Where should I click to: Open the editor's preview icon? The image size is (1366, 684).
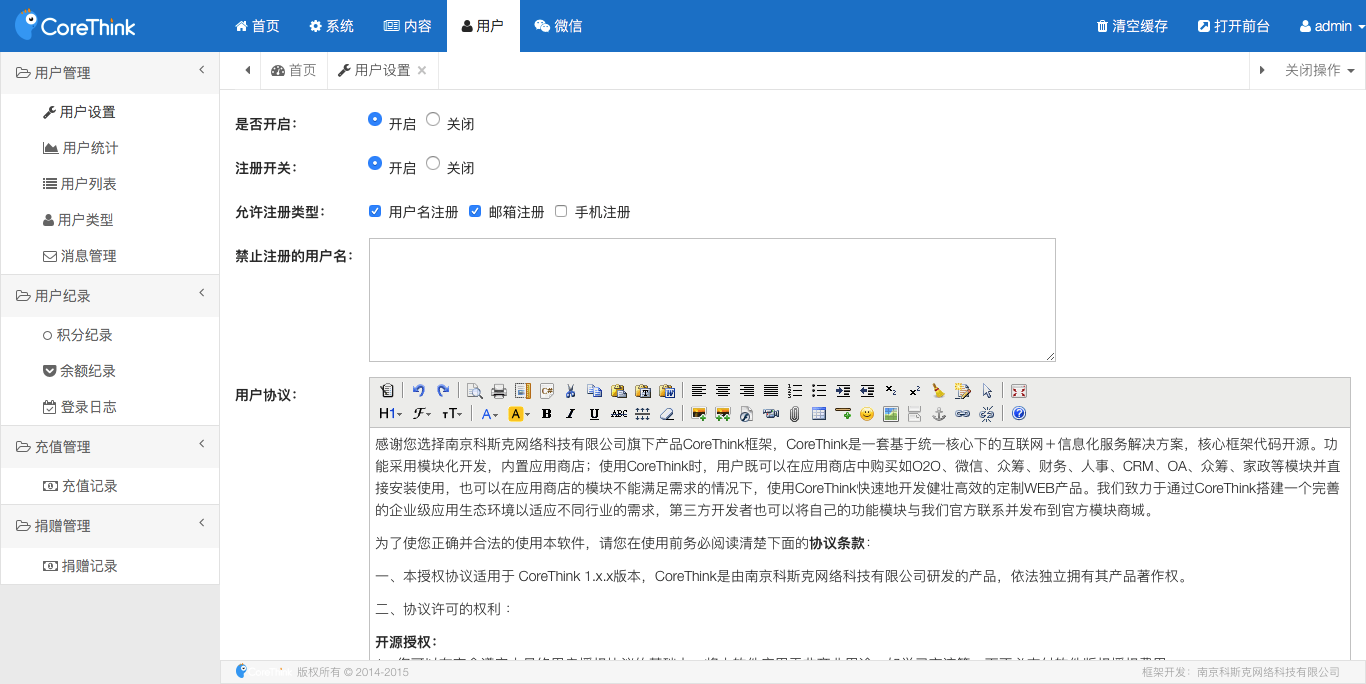pyautogui.click(x=475, y=391)
